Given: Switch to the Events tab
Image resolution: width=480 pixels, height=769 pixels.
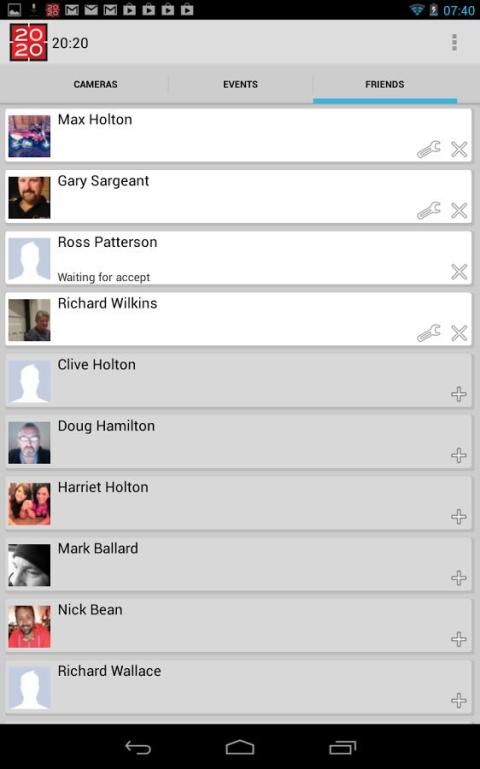Looking at the screenshot, I should pyautogui.click(x=240, y=84).
